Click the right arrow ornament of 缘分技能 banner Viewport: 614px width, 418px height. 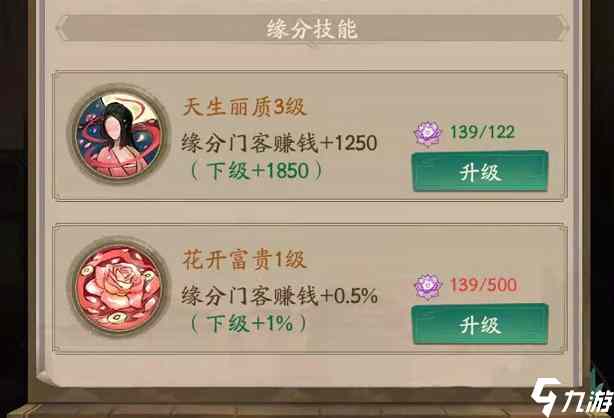562,28
